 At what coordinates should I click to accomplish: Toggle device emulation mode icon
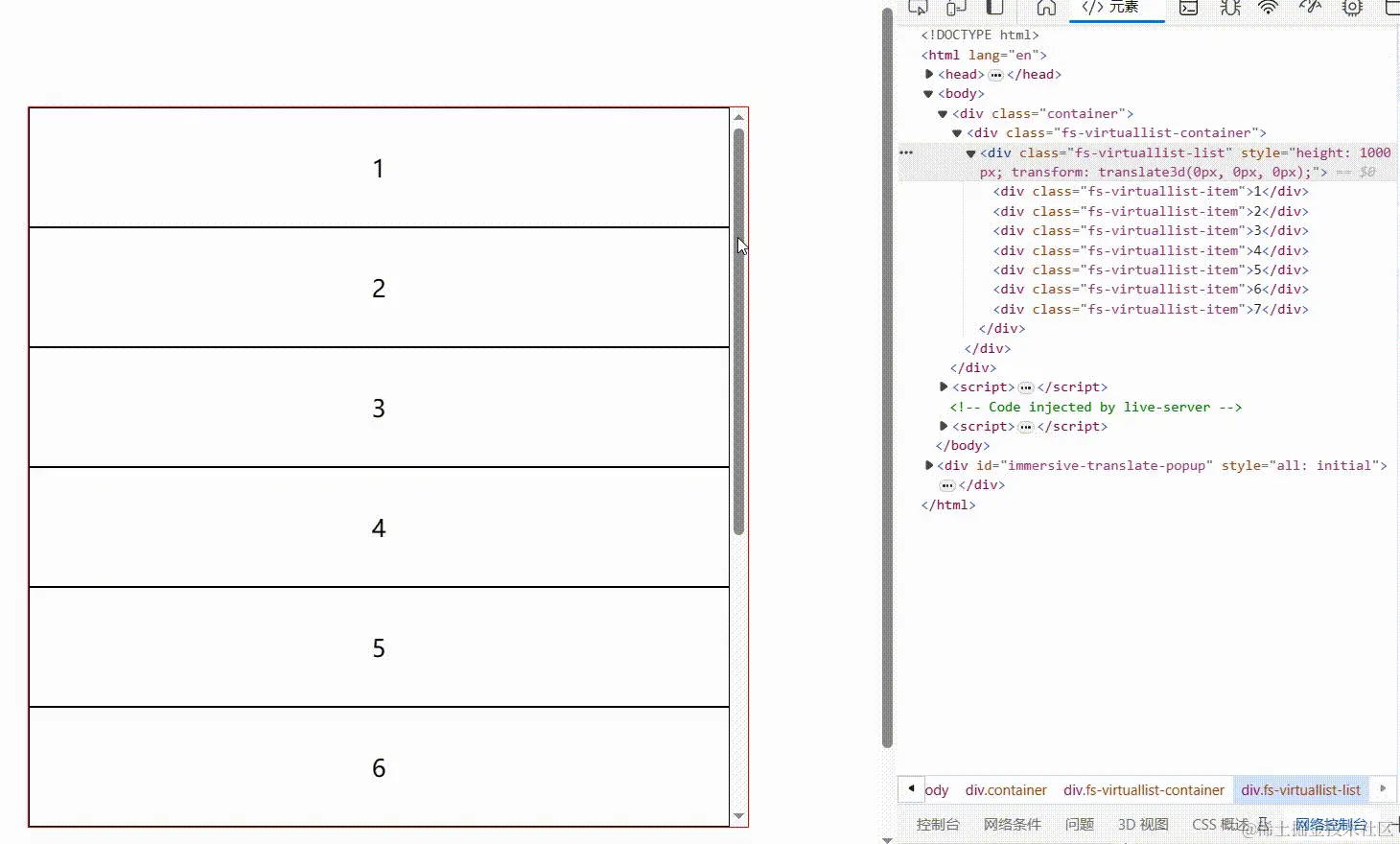pos(956,8)
